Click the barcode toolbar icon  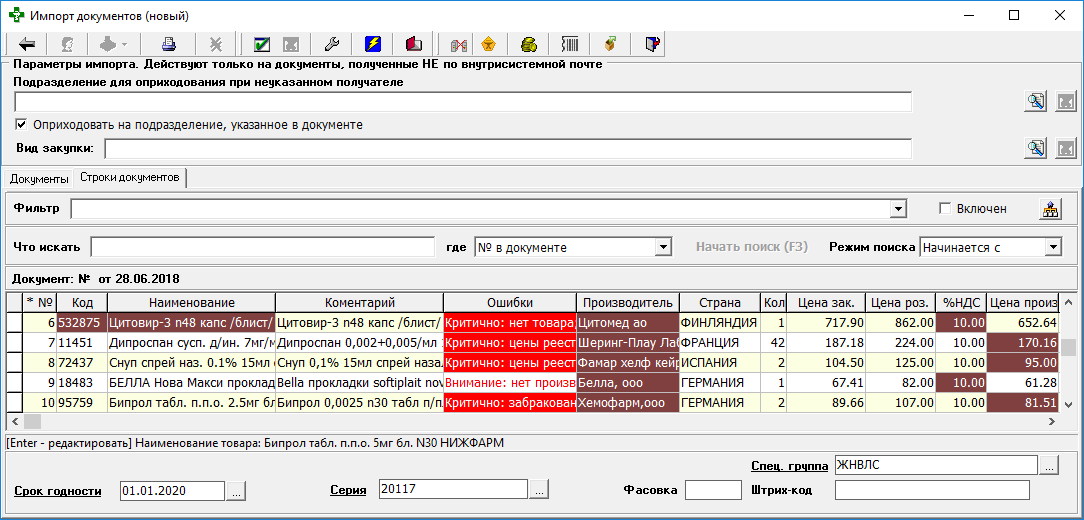click(570, 45)
